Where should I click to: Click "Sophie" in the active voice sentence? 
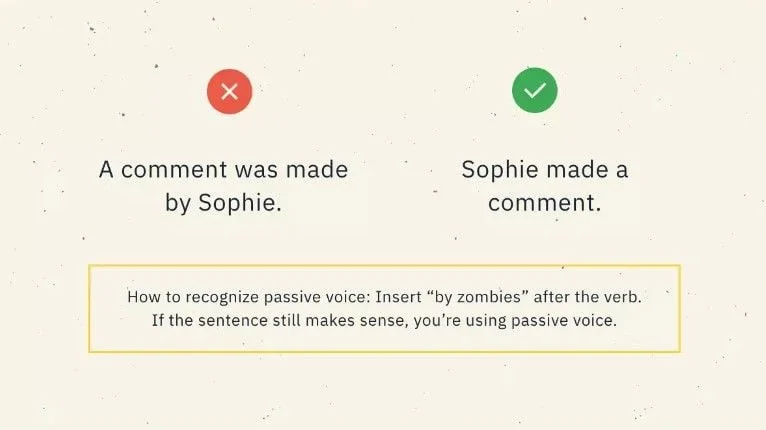pos(495,169)
